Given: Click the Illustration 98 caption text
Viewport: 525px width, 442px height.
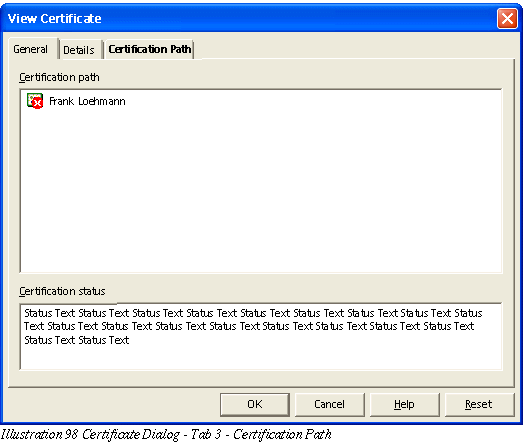Looking at the screenshot, I should 166,435.
